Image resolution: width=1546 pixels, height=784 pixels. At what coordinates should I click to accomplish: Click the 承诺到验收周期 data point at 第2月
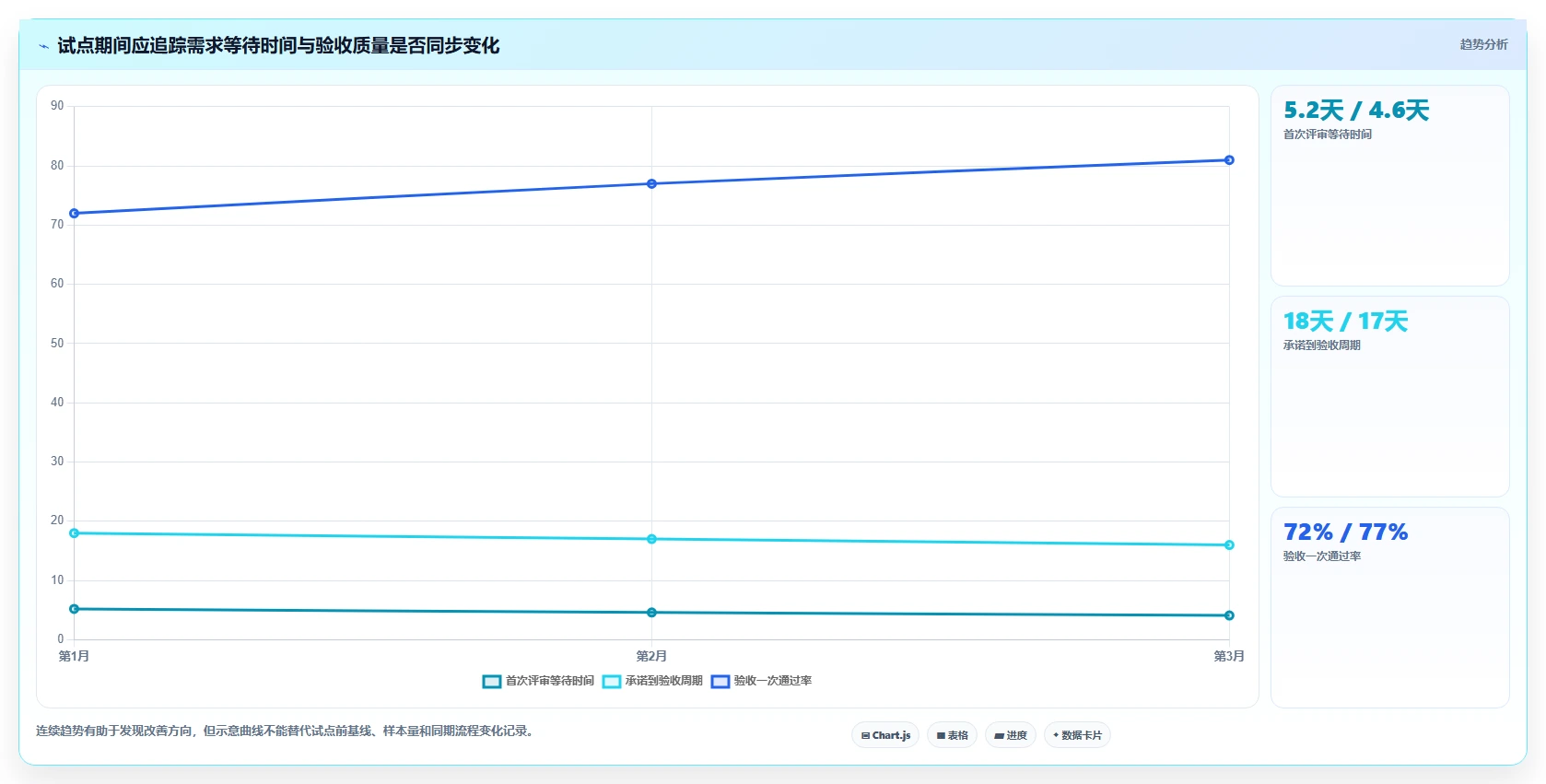(651, 539)
